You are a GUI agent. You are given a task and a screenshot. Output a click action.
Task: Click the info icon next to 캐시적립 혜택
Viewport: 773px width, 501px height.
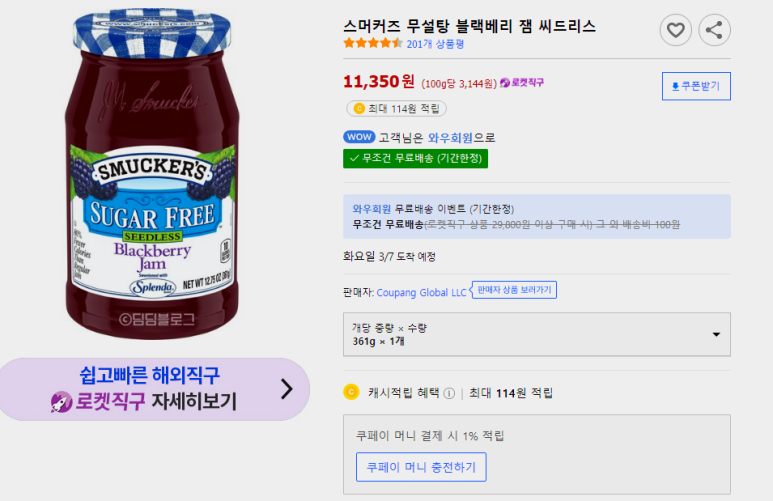[x=449, y=393]
